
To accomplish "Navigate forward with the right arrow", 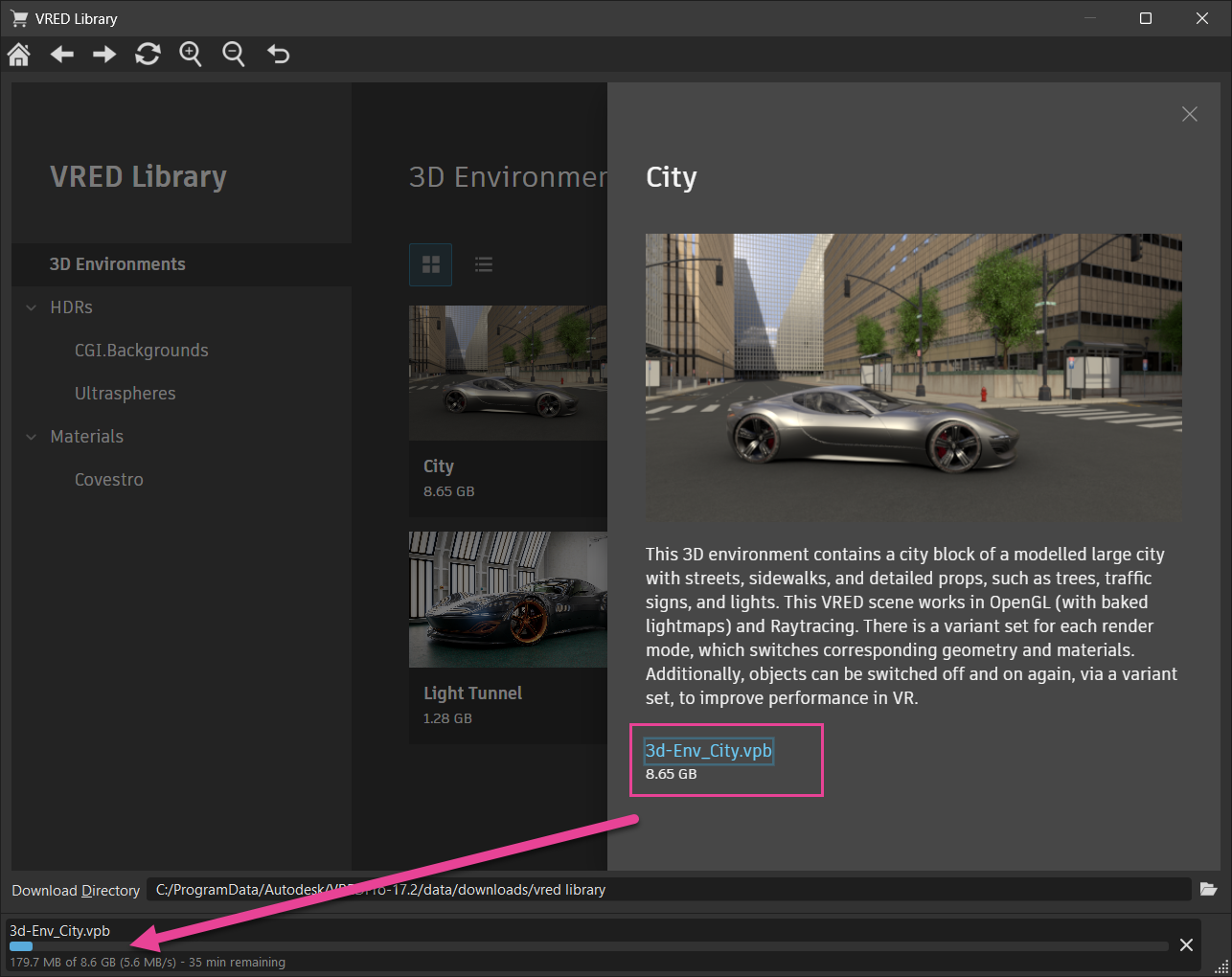I will click(x=104, y=55).
